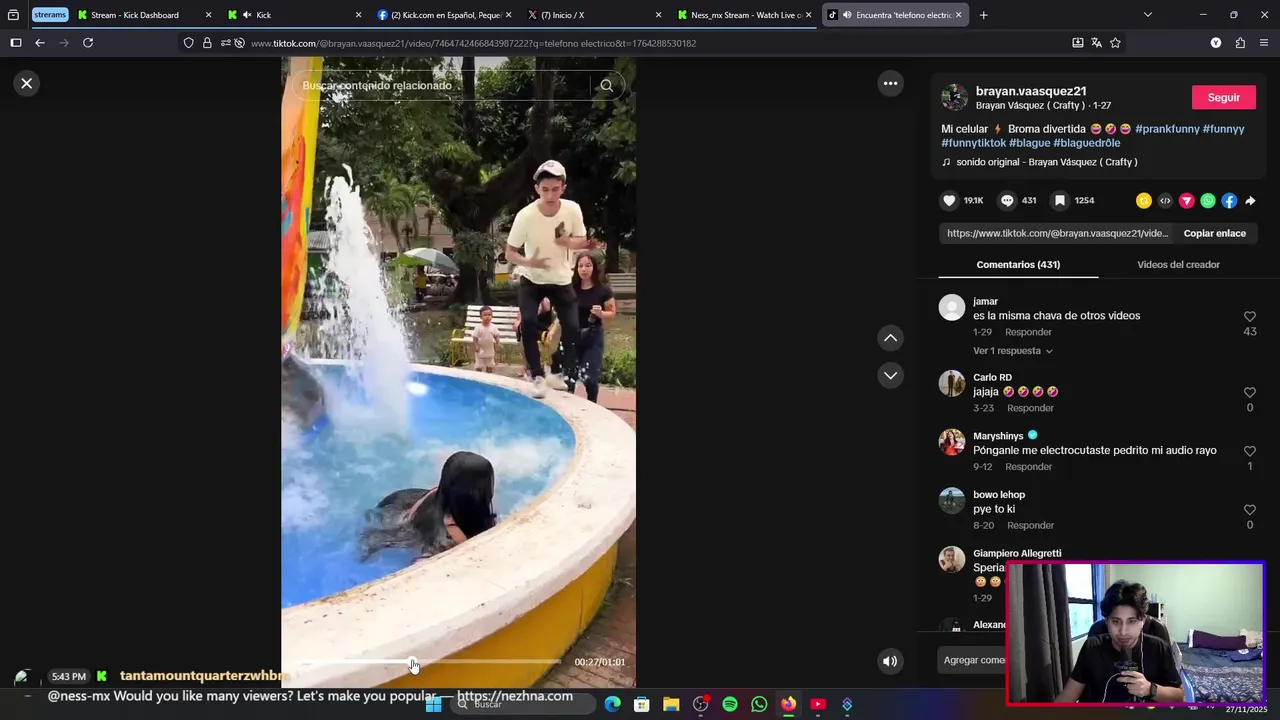
Task: Open the #blague hashtag
Action: 1029,143
